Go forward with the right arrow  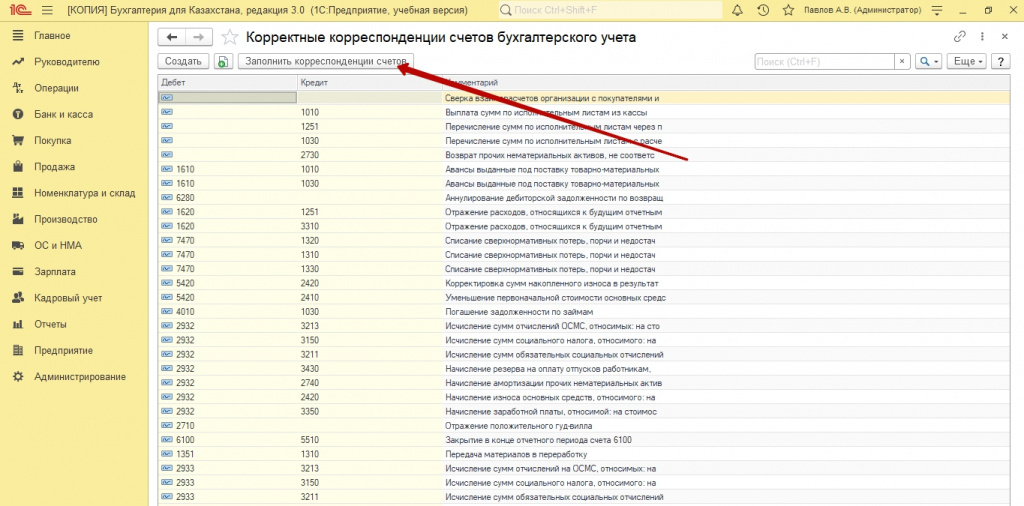(x=199, y=37)
